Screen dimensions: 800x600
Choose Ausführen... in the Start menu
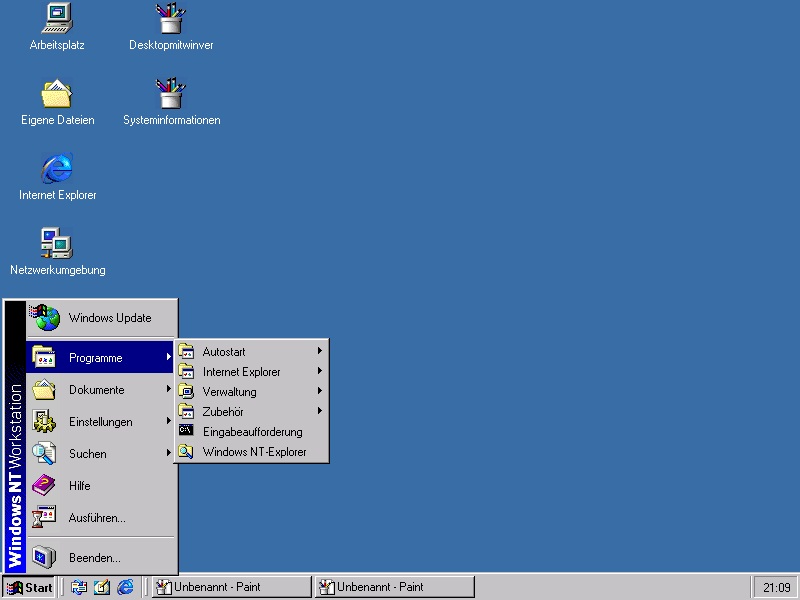100,517
